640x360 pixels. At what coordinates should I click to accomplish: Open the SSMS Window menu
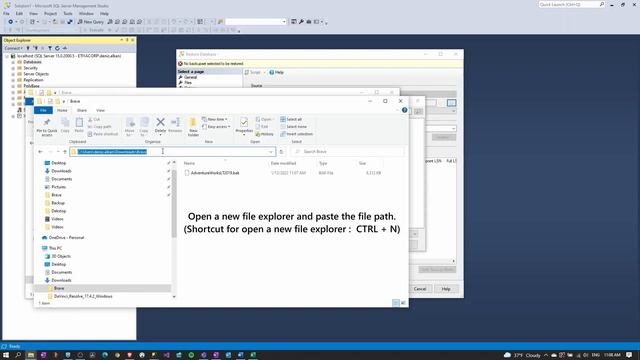[86, 13]
